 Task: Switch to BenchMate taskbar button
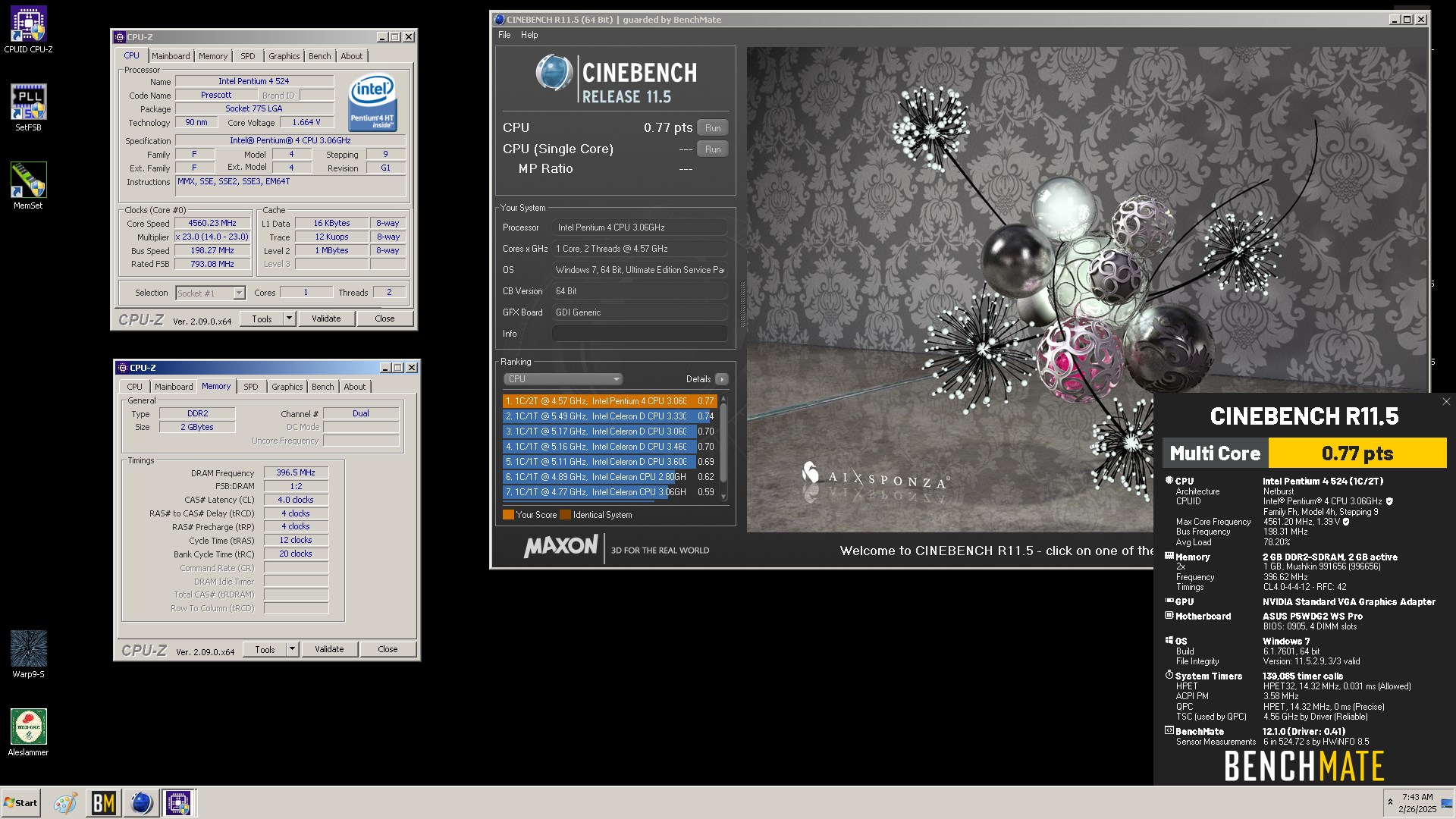[x=103, y=803]
